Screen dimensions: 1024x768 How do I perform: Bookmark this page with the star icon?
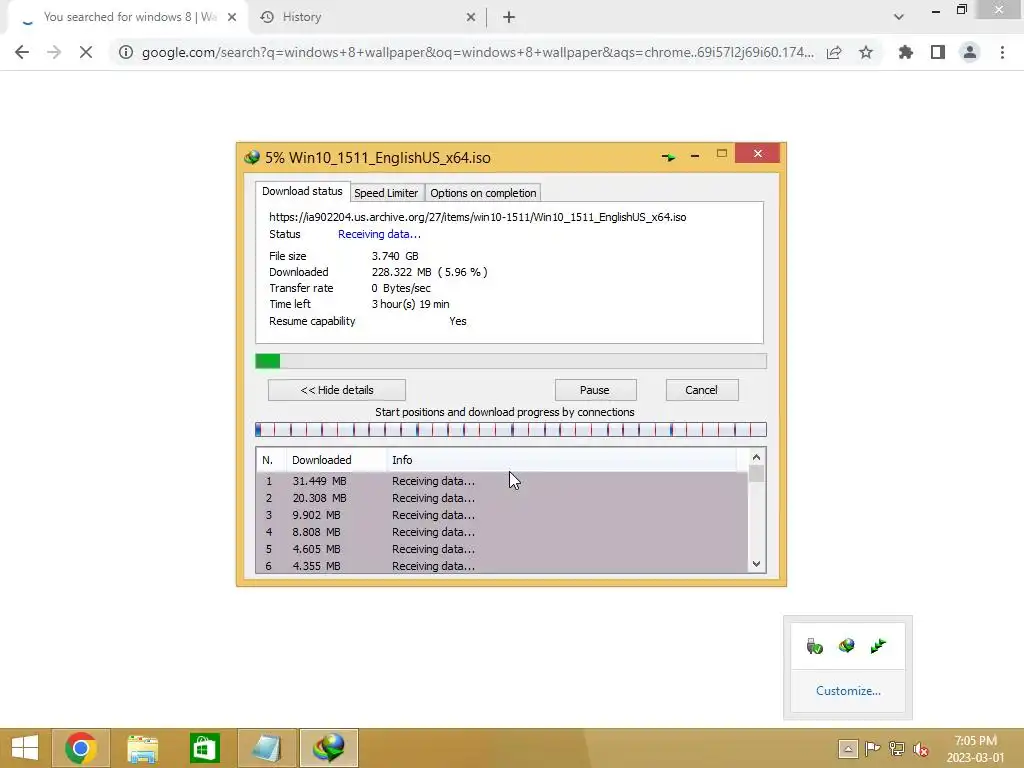tap(866, 52)
